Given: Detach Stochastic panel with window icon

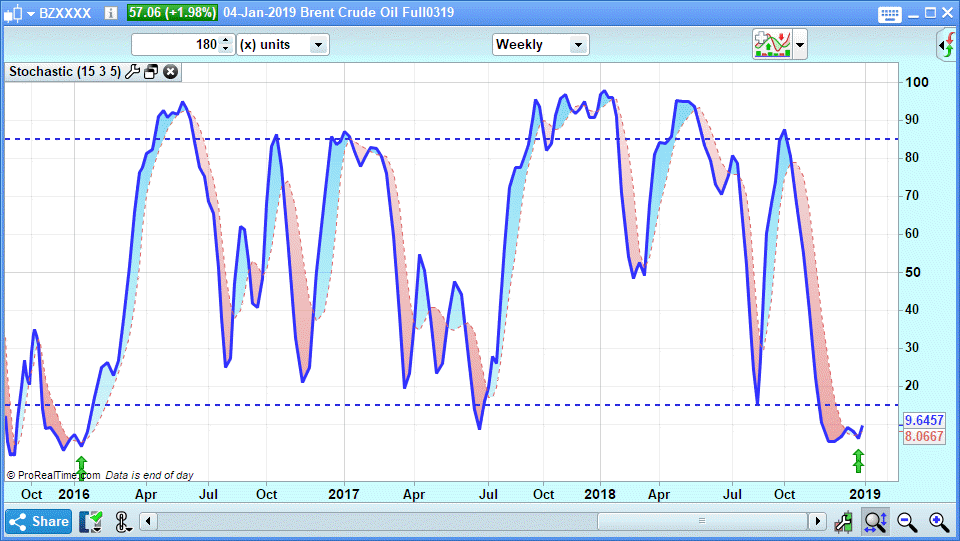Looking at the screenshot, I should 151,72.
